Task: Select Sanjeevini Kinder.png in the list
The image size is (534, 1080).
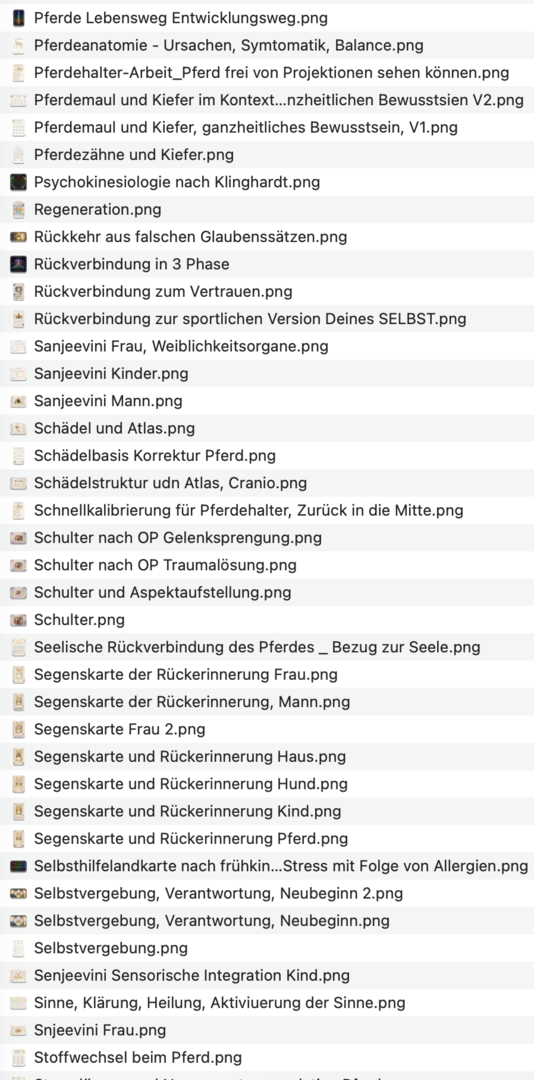Action: (x=267, y=374)
